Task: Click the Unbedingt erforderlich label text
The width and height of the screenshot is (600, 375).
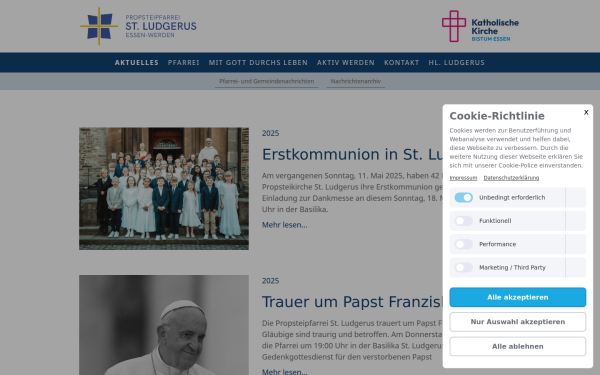Action: 512,197
